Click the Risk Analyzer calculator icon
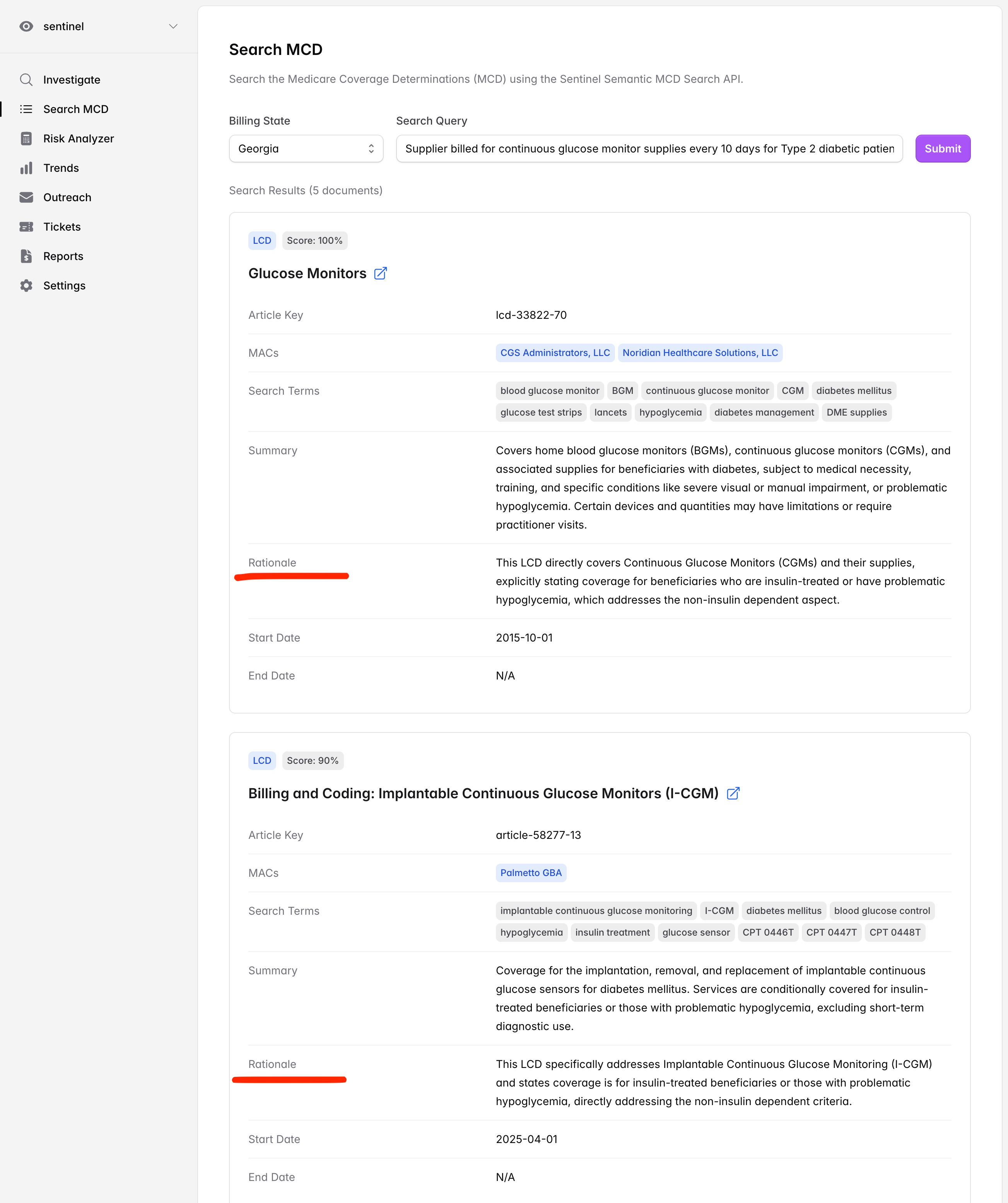The image size is (1008, 1203). [x=26, y=139]
